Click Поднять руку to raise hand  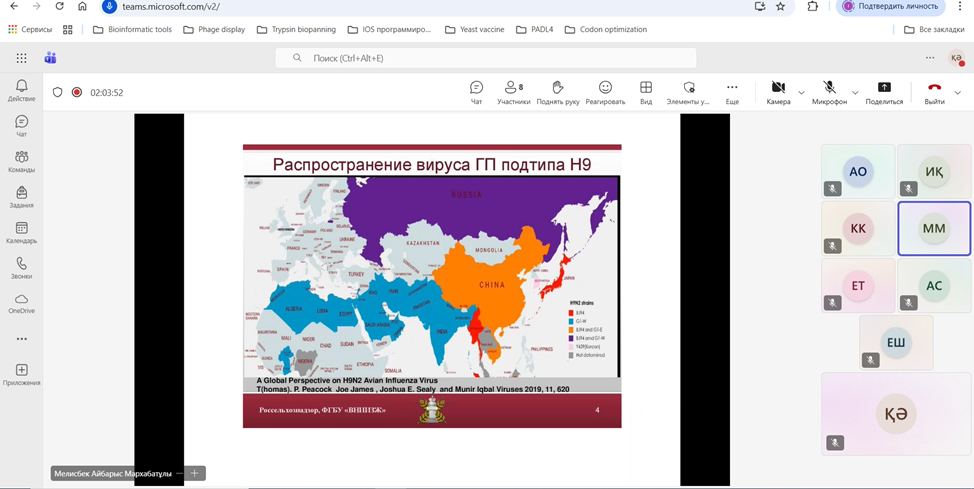coord(557,92)
